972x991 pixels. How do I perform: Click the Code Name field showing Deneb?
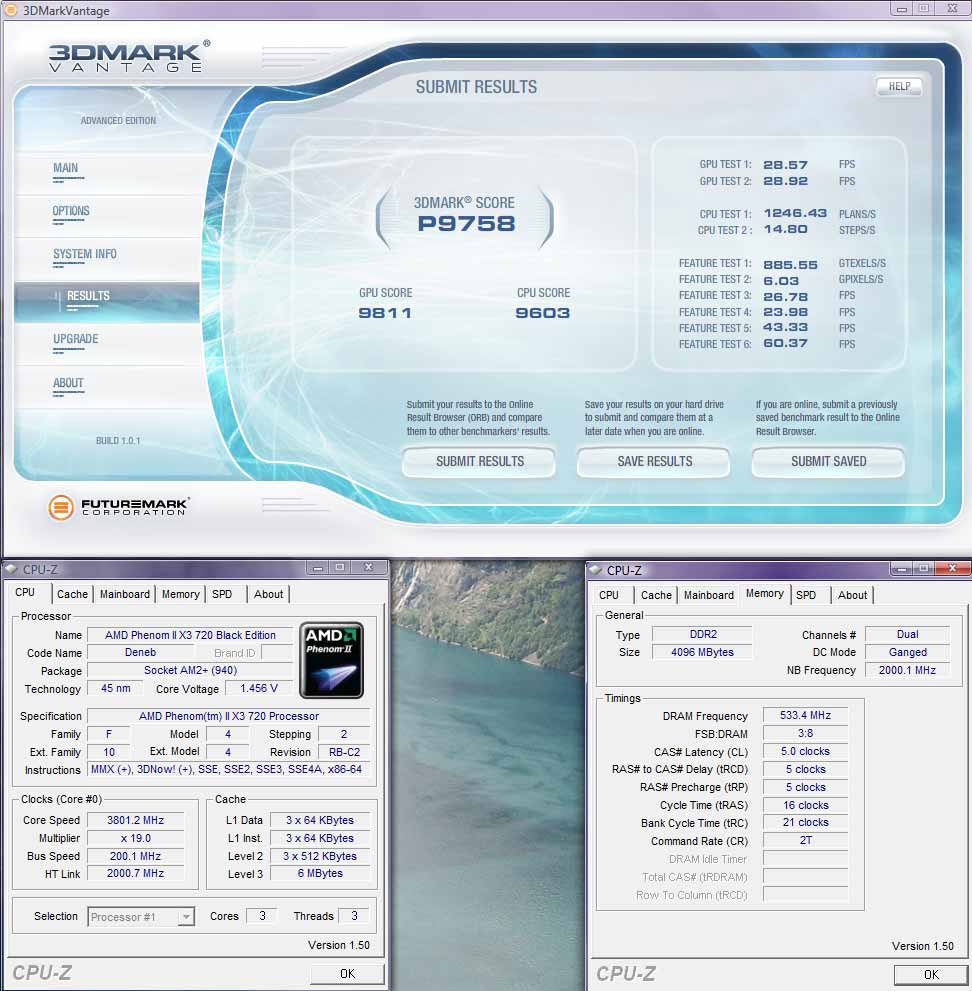pyautogui.click(x=140, y=652)
